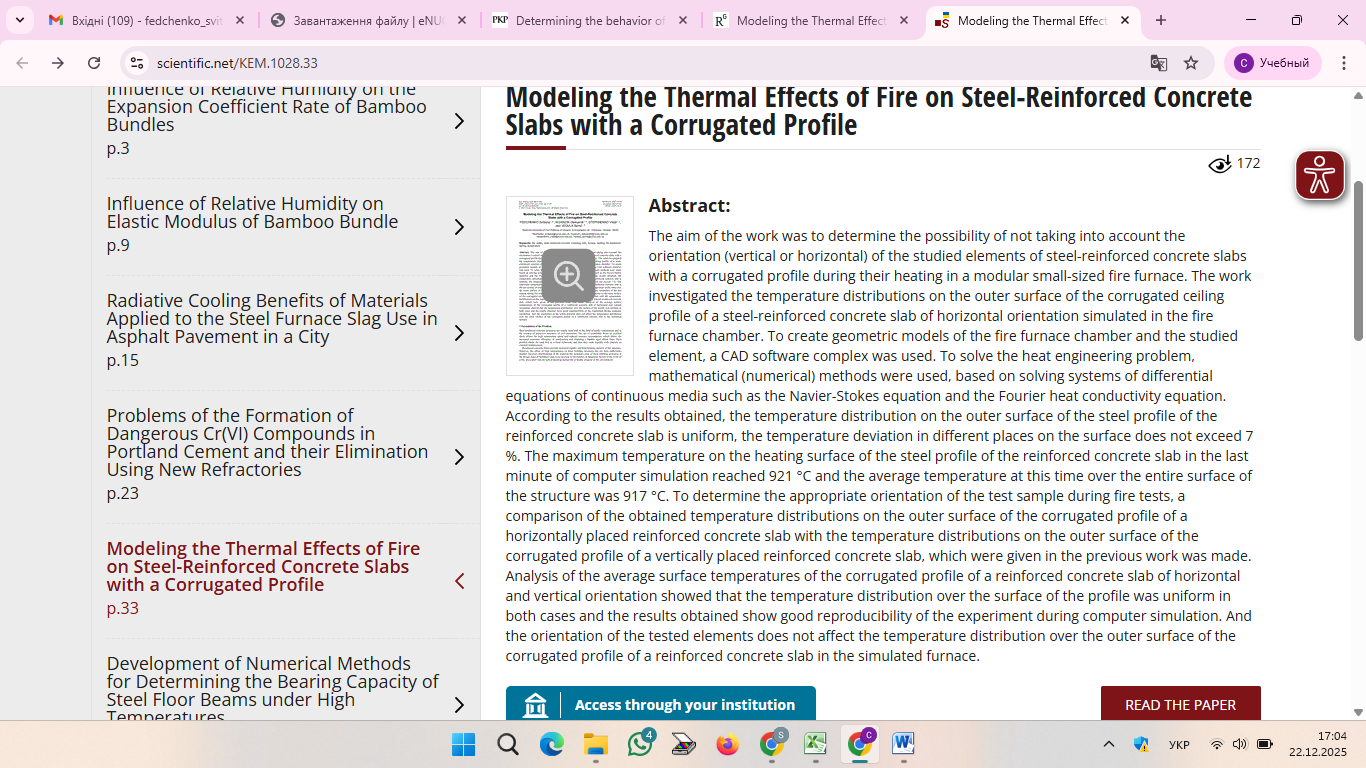
Task: Expand Radiative Cooling Benefits article entry
Action: [x=459, y=333]
